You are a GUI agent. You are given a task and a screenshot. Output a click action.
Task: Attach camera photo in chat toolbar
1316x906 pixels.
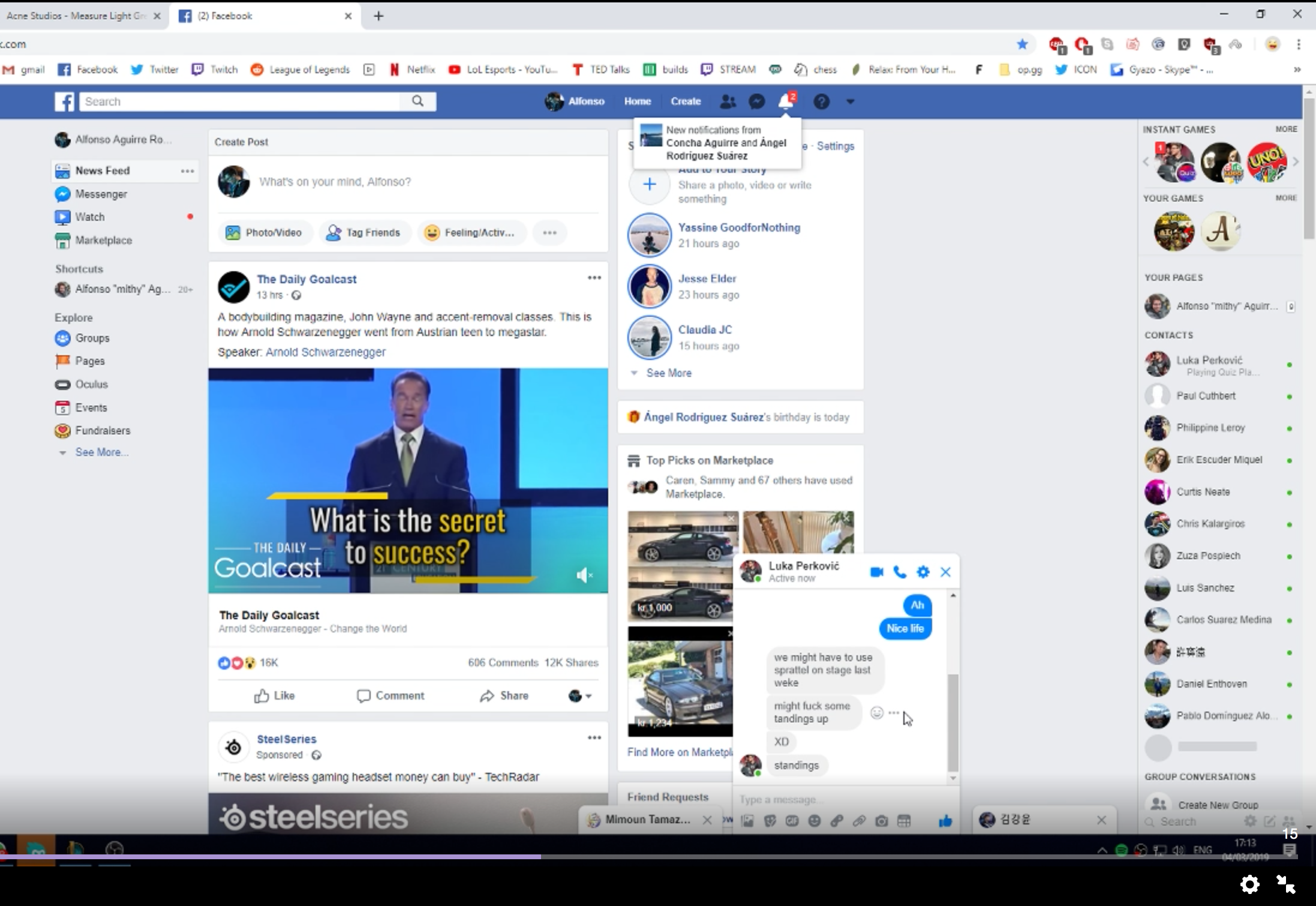point(881,821)
